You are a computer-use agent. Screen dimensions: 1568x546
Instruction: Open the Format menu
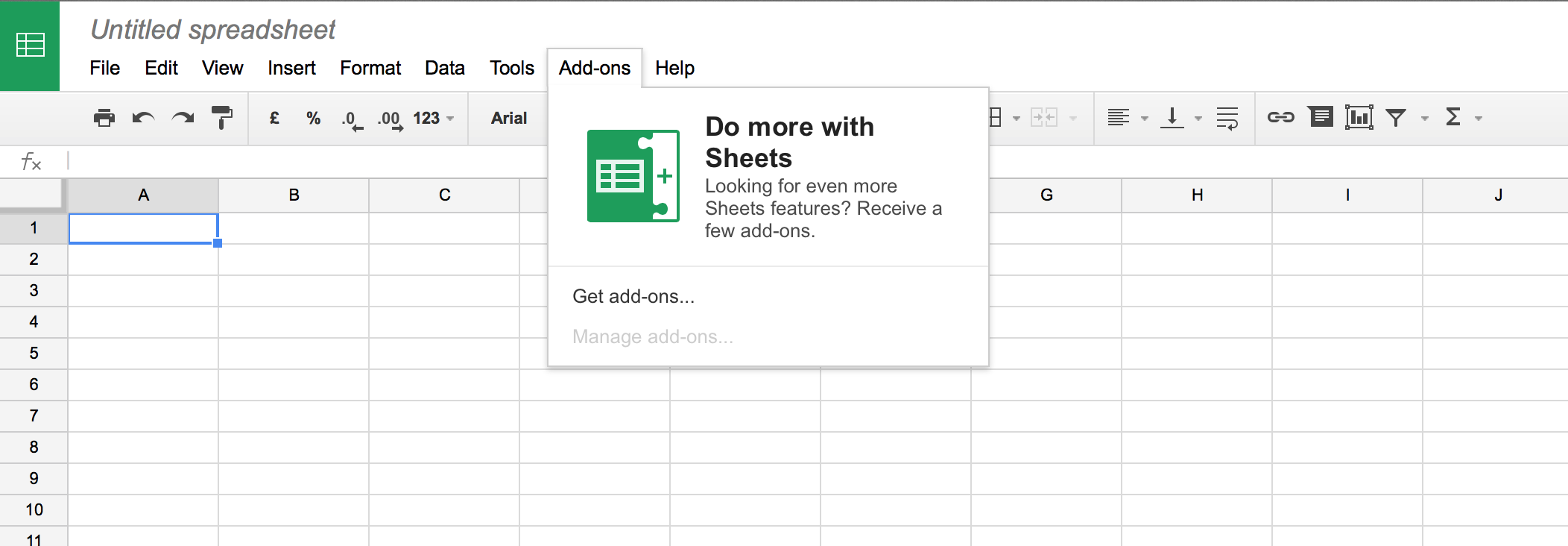click(x=370, y=68)
